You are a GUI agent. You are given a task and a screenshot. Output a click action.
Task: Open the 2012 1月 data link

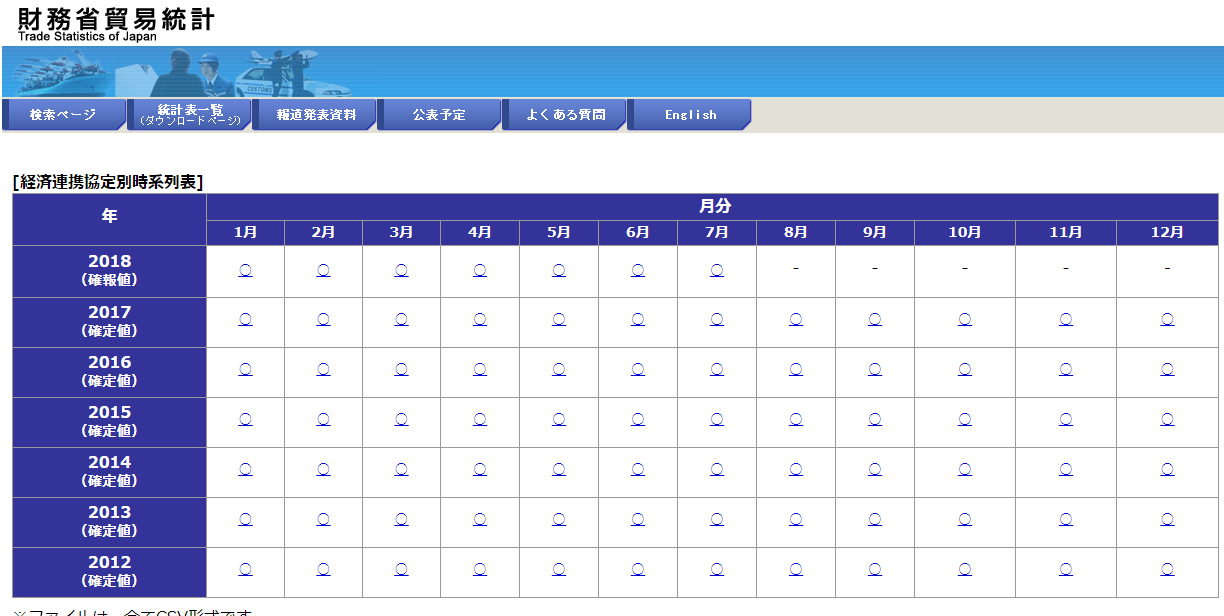tap(245, 570)
